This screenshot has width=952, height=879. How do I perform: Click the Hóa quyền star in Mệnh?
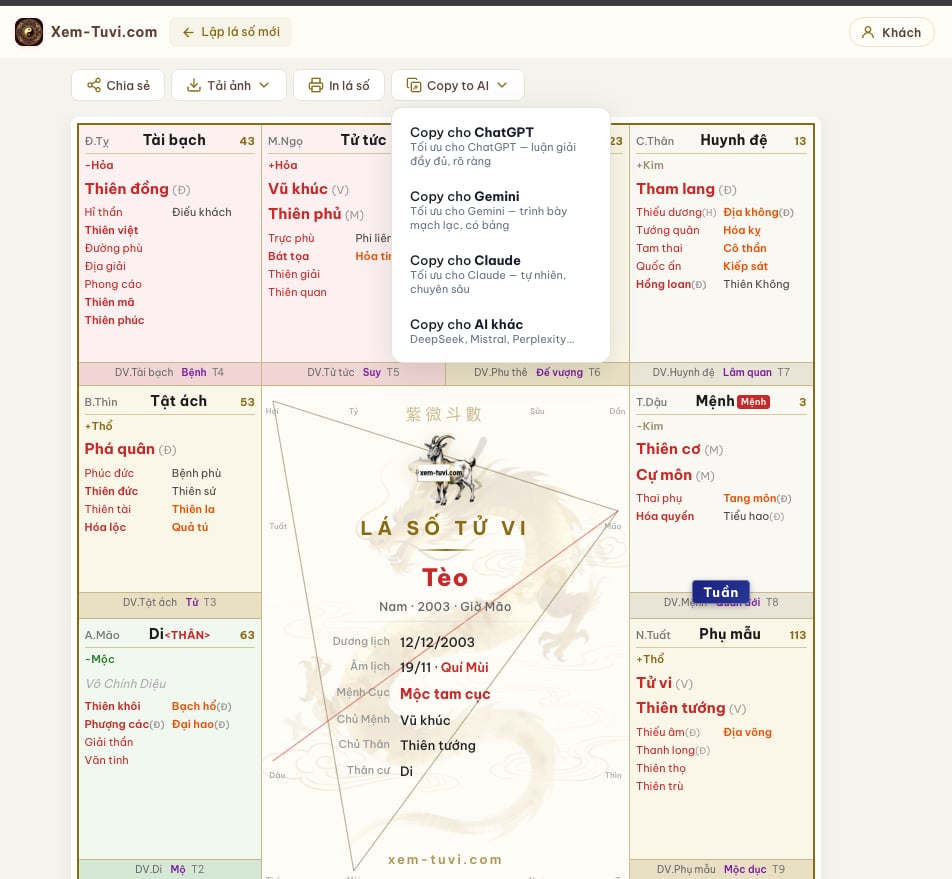665,516
